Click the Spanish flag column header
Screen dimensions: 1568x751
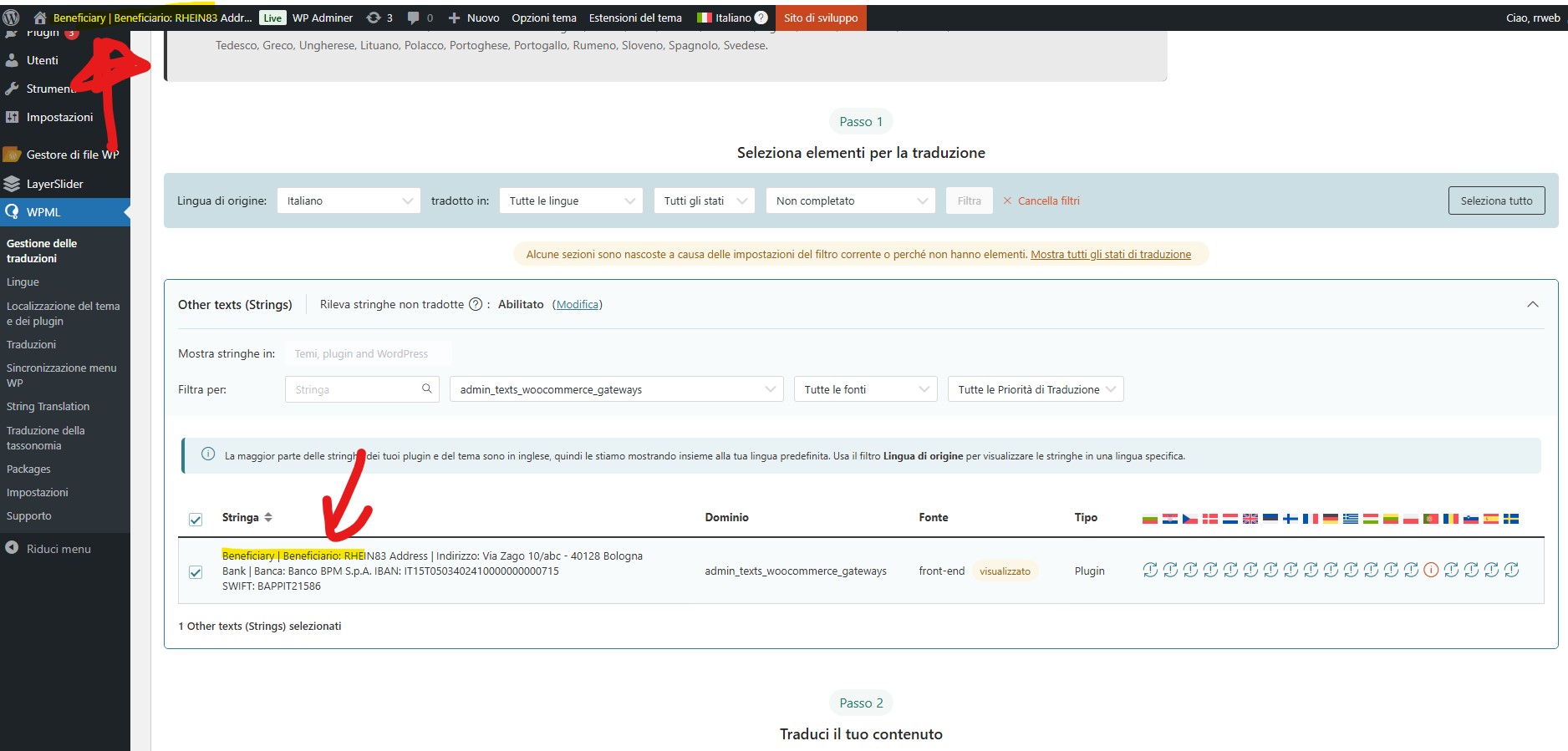1491,519
